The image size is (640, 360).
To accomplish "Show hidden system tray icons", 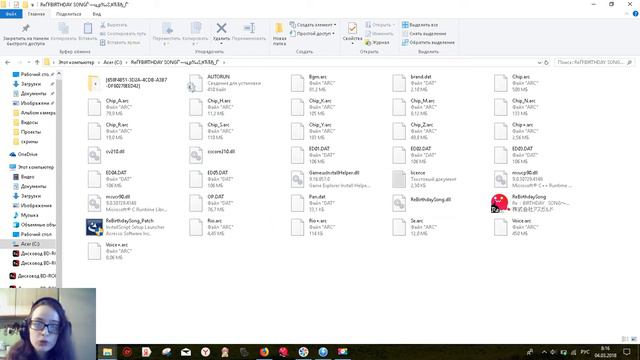I will (x=544, y=352).
